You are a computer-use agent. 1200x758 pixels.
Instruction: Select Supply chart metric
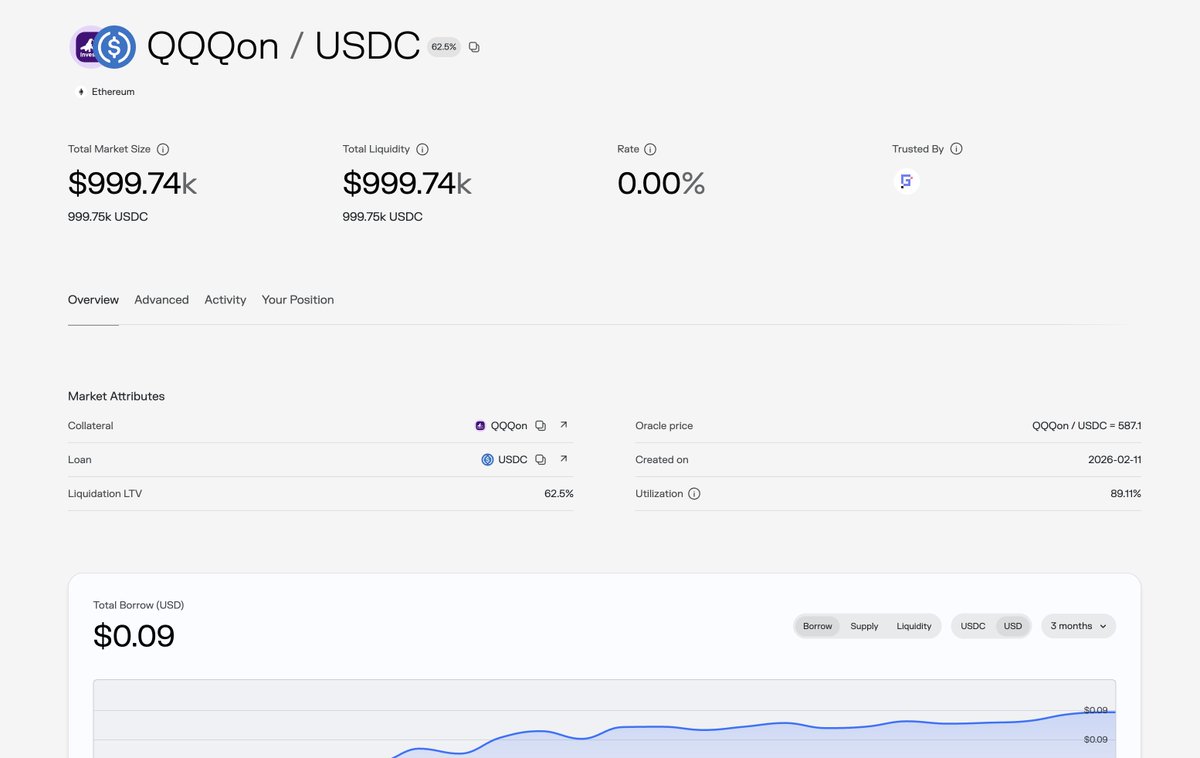pos(864,626)
